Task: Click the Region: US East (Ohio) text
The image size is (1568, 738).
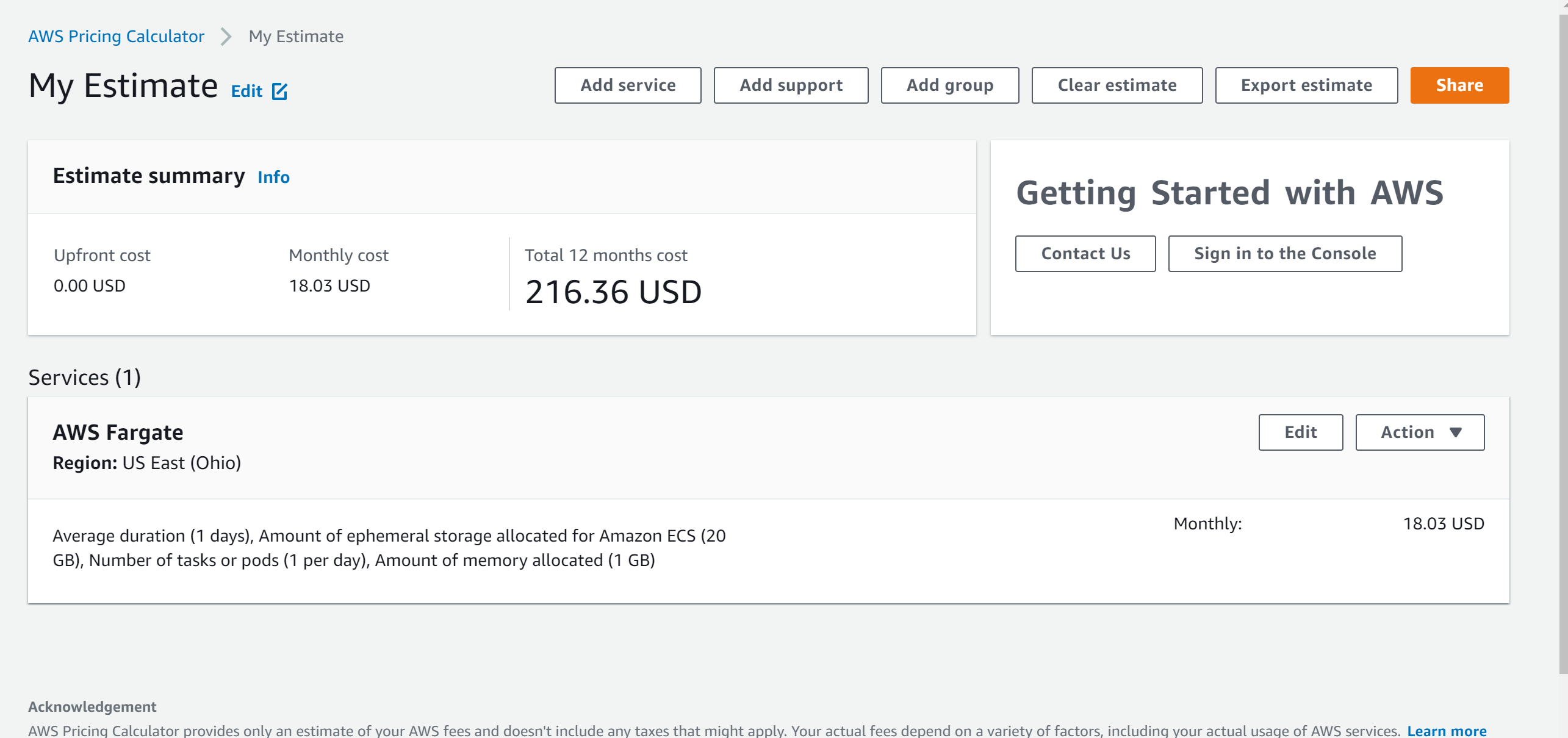Action: point(147,463)
